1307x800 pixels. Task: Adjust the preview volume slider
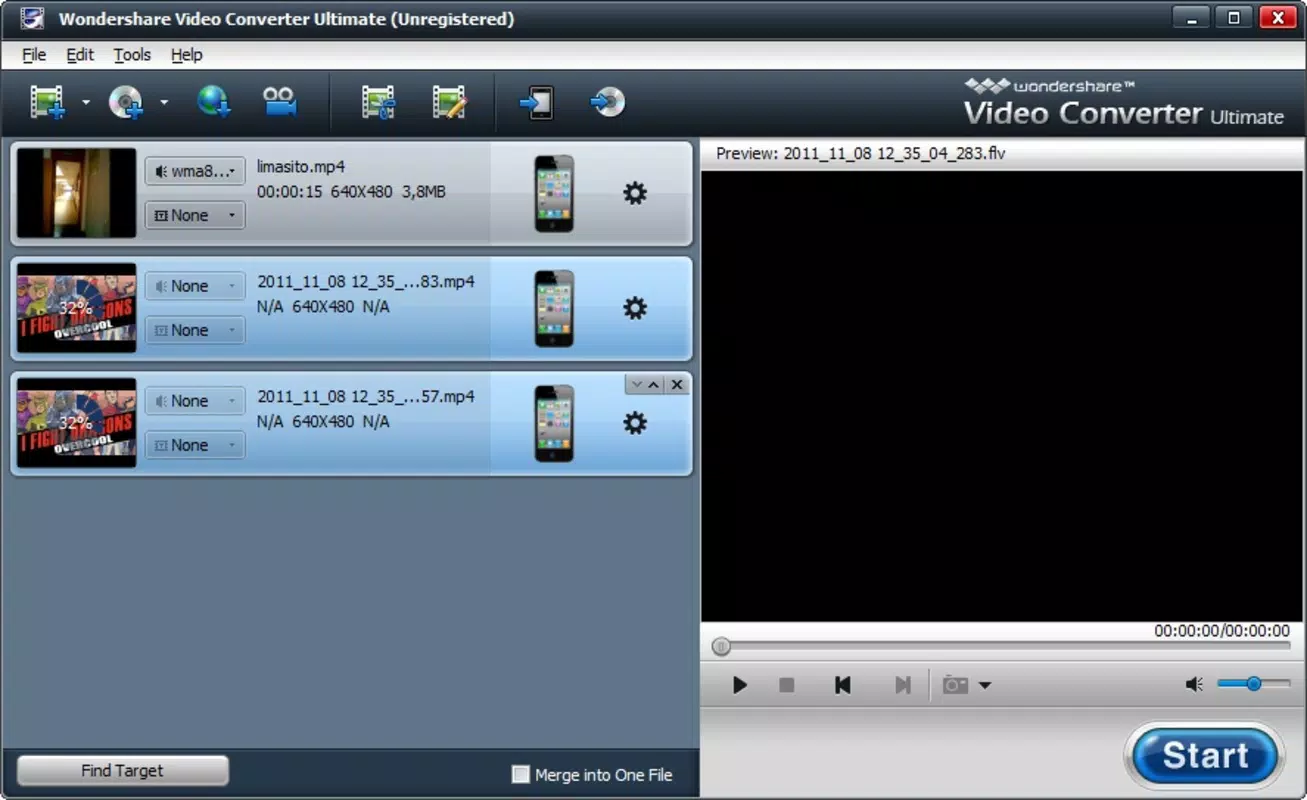click(x=1254, y=684)
